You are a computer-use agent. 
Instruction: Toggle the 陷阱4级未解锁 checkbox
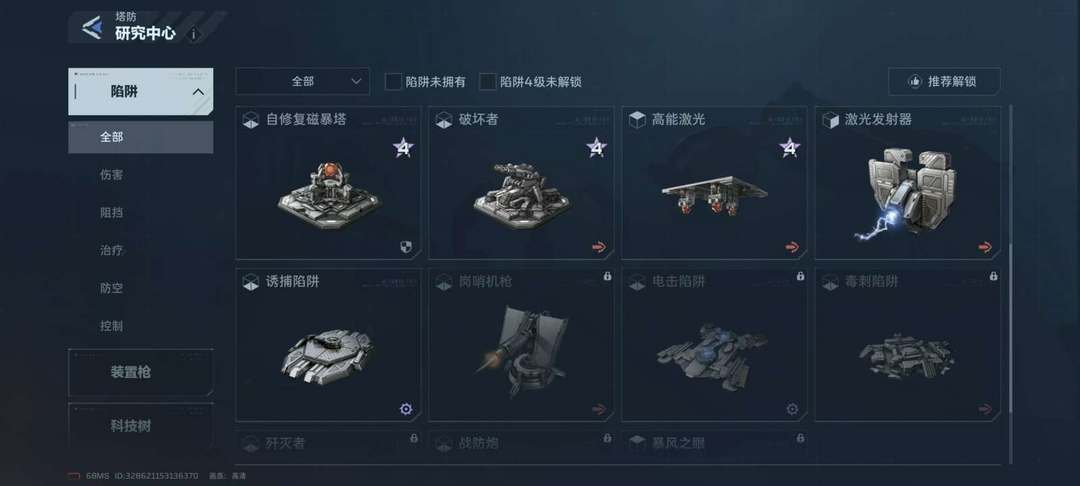[x=488, y=81]
